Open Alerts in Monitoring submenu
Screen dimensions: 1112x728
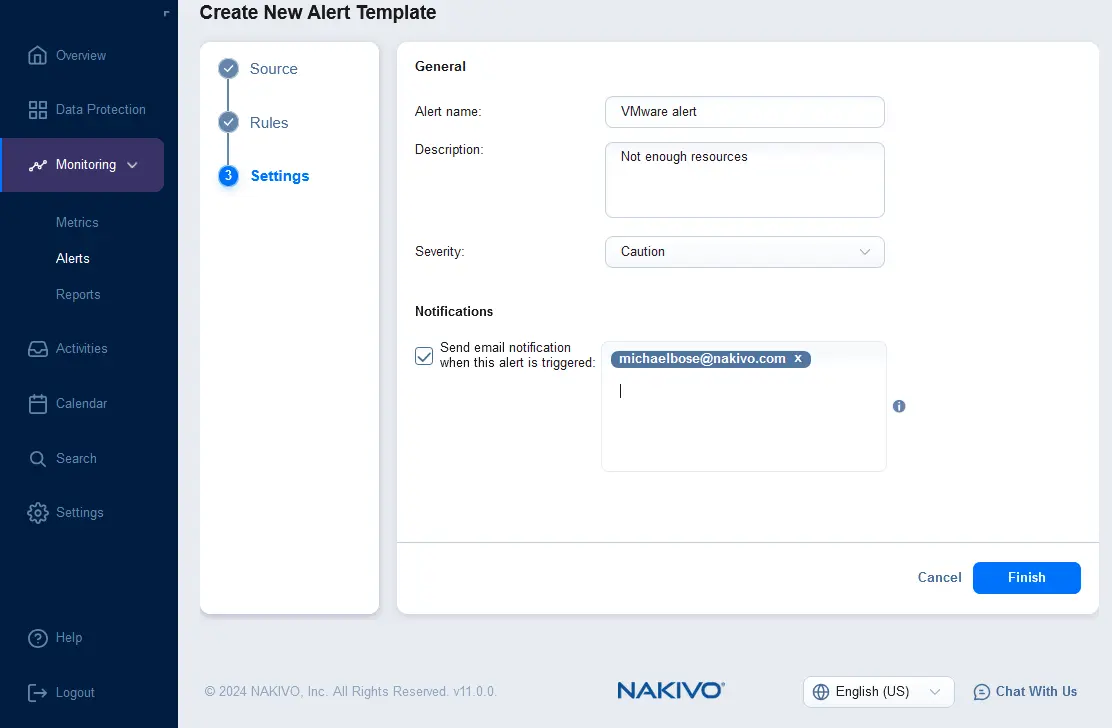pos(73,259)
